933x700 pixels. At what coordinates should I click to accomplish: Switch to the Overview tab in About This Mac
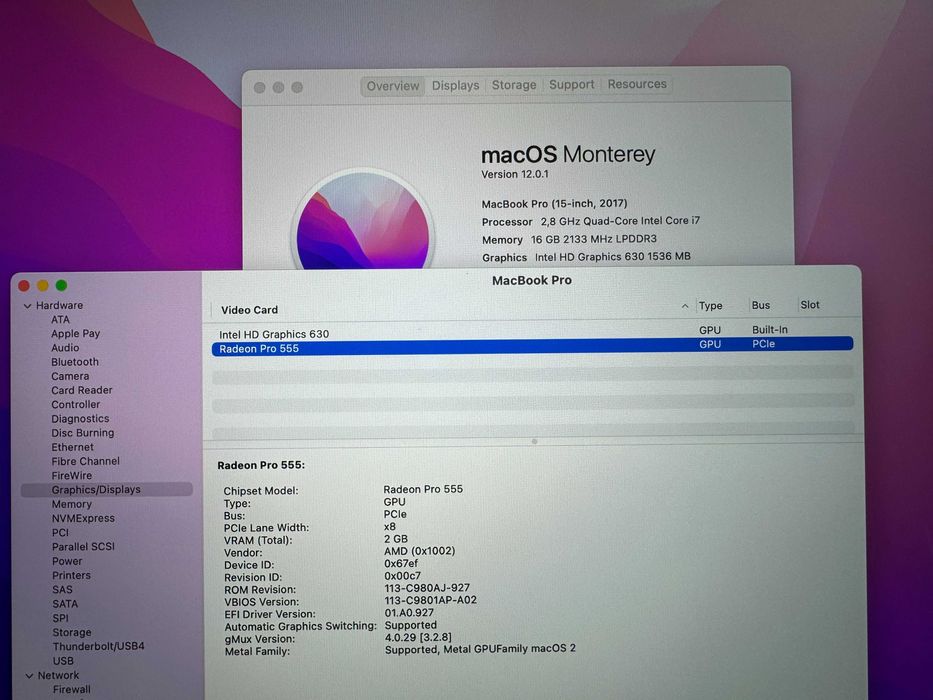[393, 86]
